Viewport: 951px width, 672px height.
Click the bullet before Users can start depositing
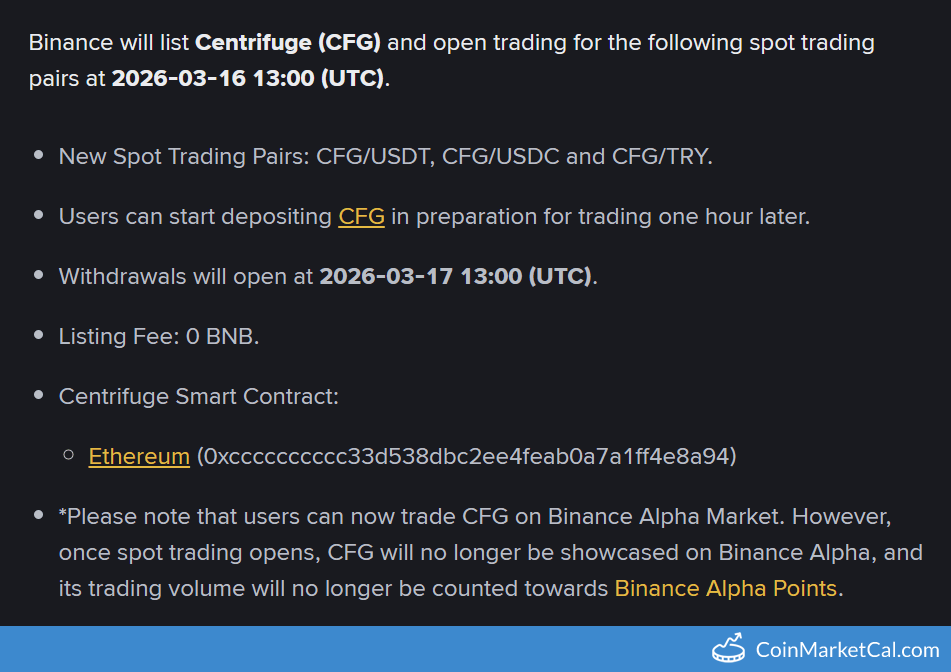click(39, 215)
